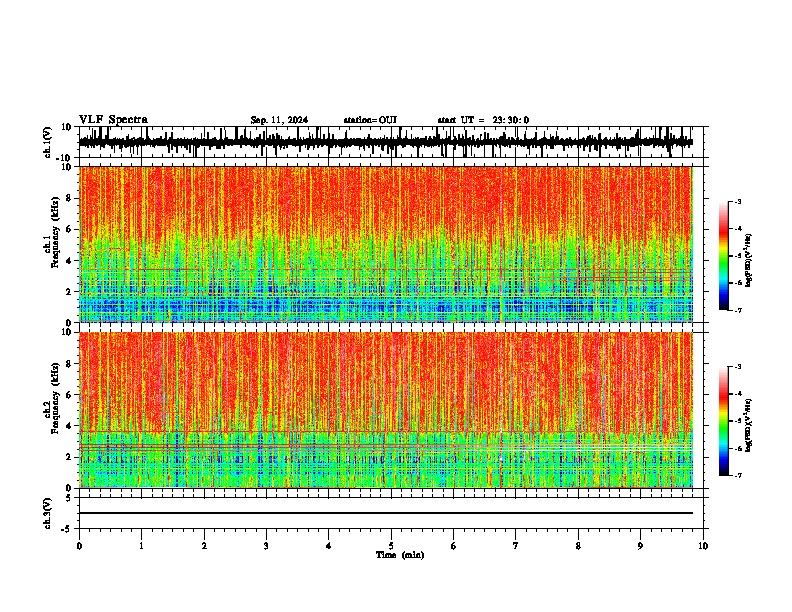792x612 pixels.
Task: Click the ch.1 spectrogram panel
Action: click(386, 244)
